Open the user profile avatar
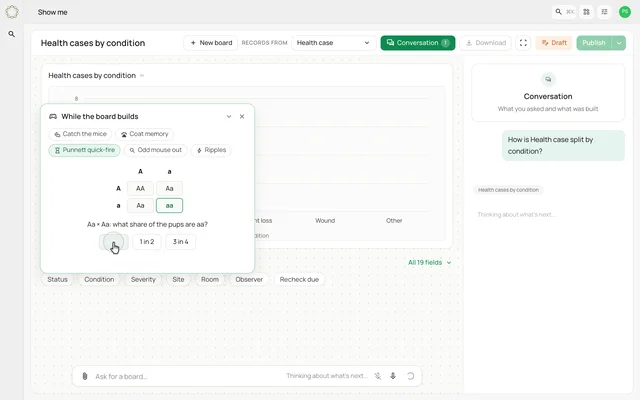The width and height of the screenshot is (640, 400). 624,12
